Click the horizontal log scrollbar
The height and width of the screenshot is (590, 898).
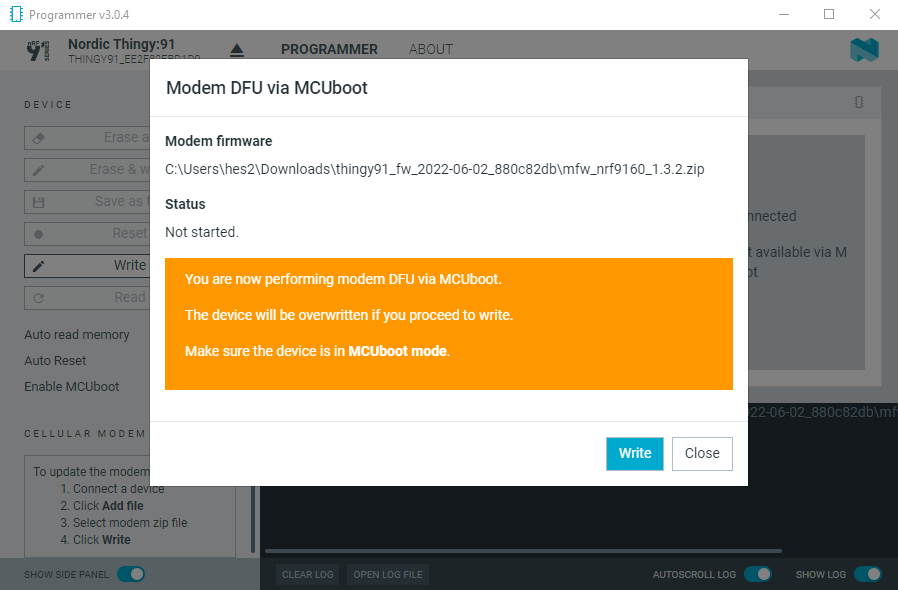[x=523, y=551]
